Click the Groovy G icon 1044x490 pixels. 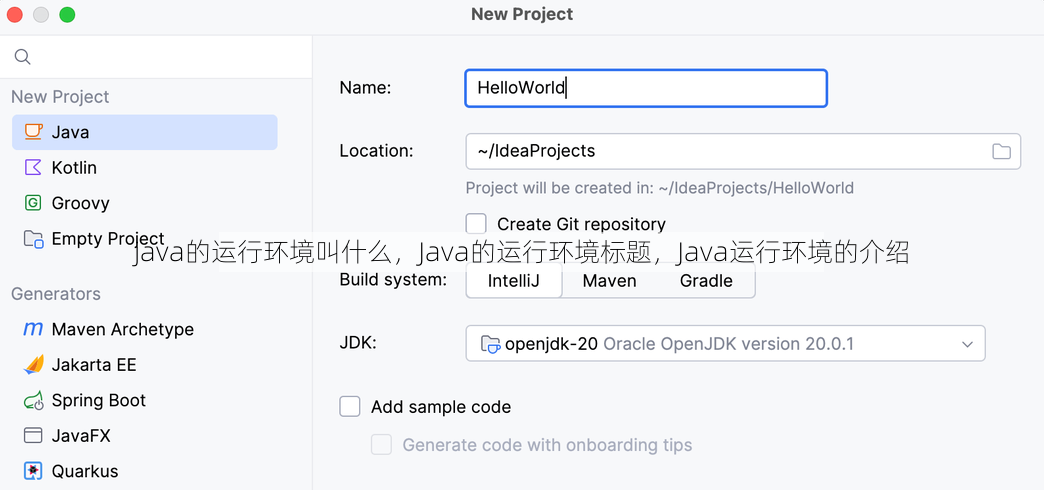click(33, 203)
